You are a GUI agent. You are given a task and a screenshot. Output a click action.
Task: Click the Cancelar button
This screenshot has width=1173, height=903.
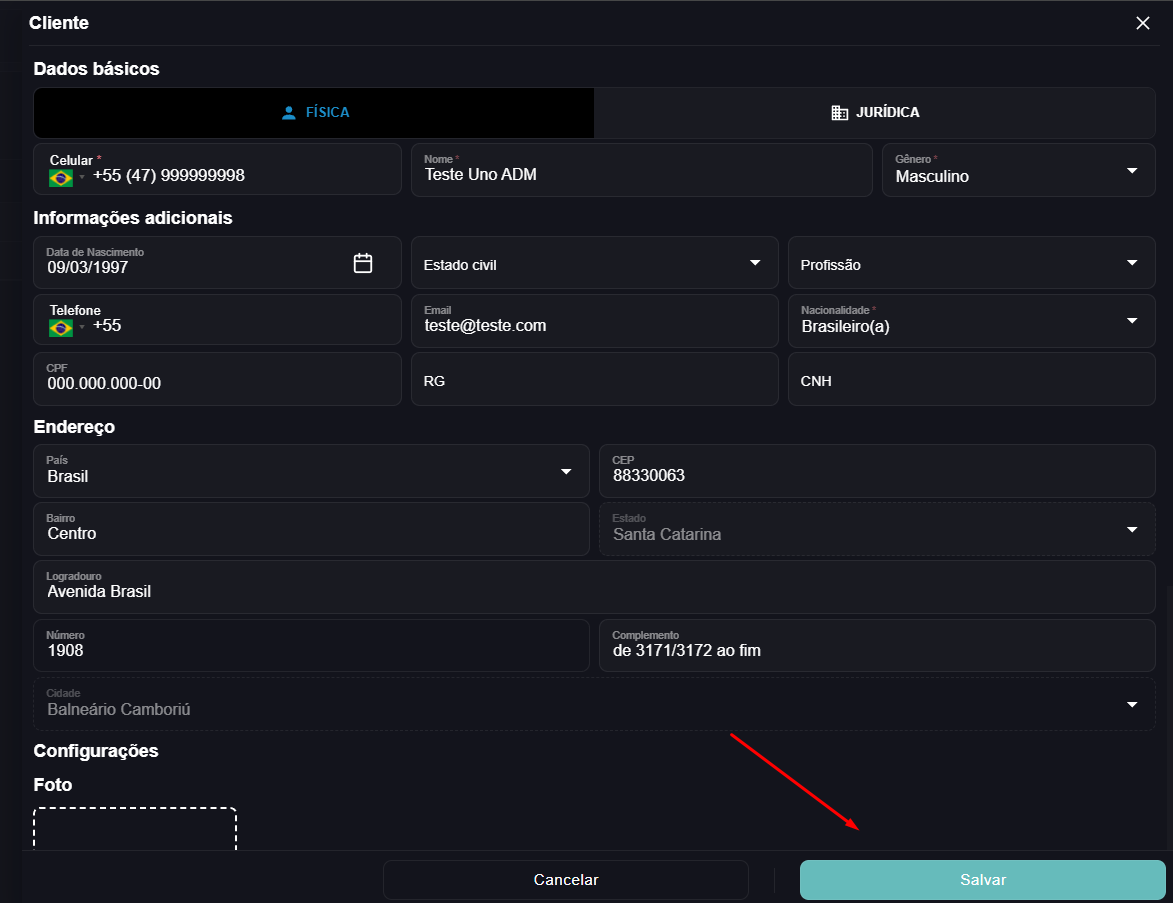pos(566,880)
